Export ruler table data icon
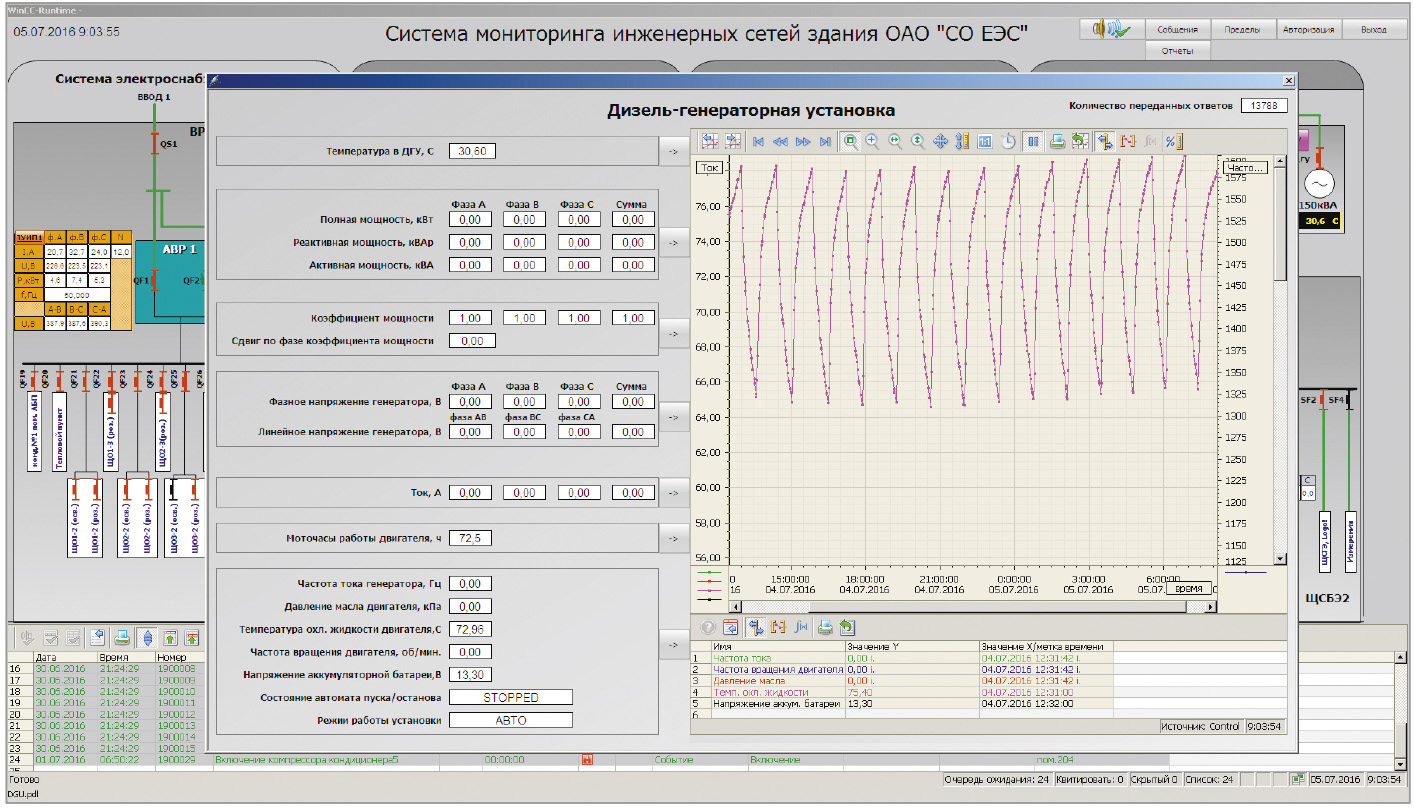 pos(847,627)
